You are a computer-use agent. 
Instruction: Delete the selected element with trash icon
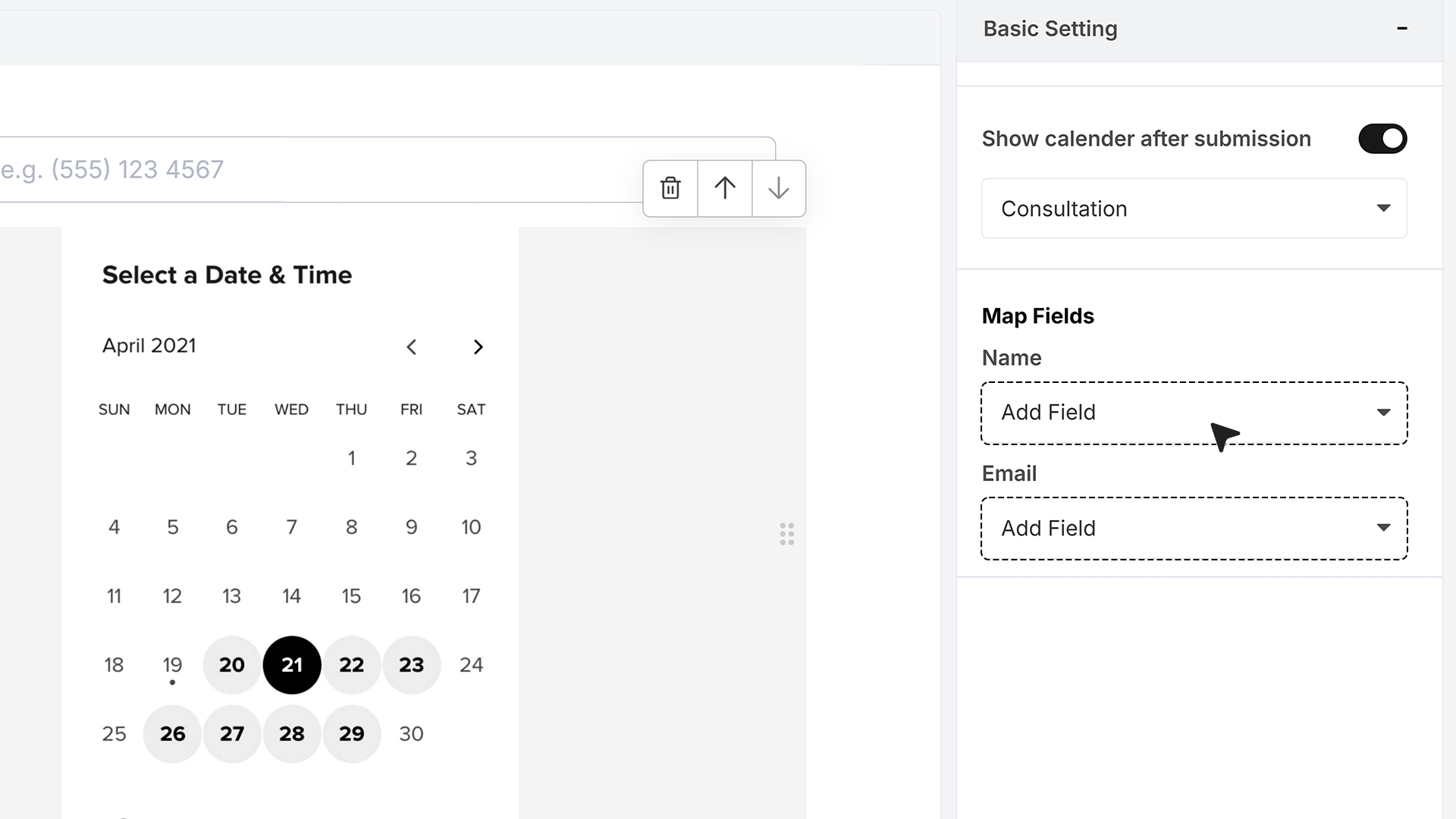coord(670,188)
